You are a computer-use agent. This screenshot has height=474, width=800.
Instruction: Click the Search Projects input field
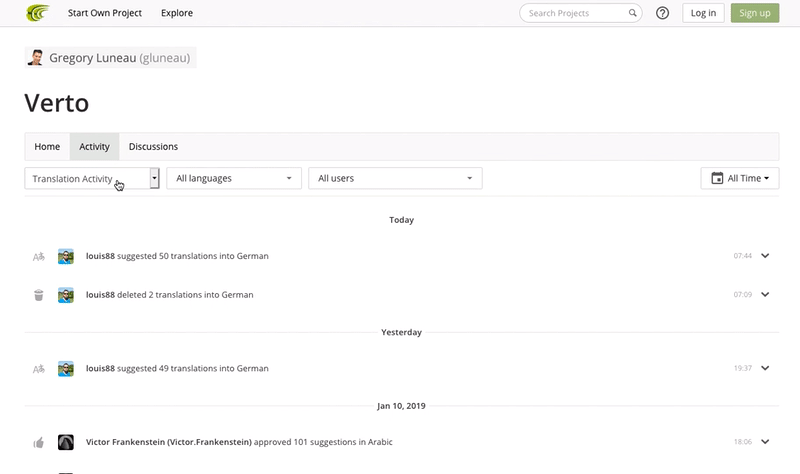(x=576, y=13)
